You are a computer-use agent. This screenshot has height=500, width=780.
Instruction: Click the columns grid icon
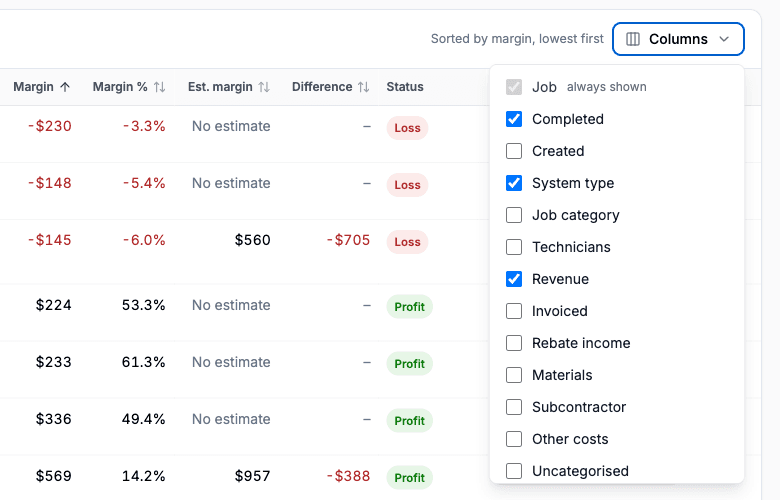pyautogui.click(x=633, y=39)
